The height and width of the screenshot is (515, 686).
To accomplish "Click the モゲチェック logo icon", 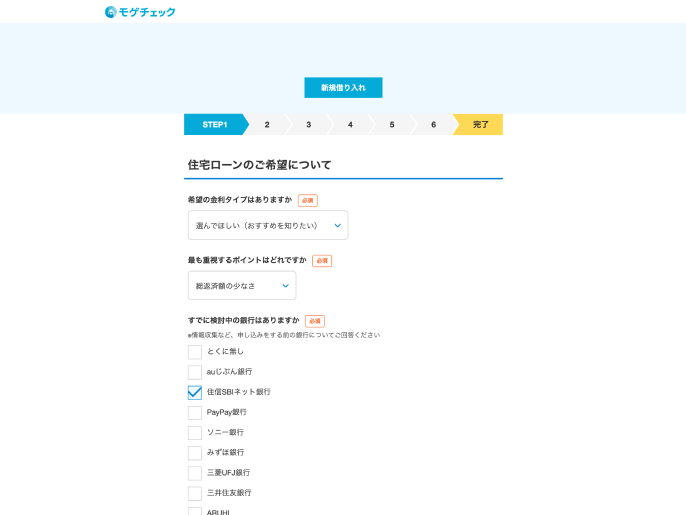I will [111, 12].
